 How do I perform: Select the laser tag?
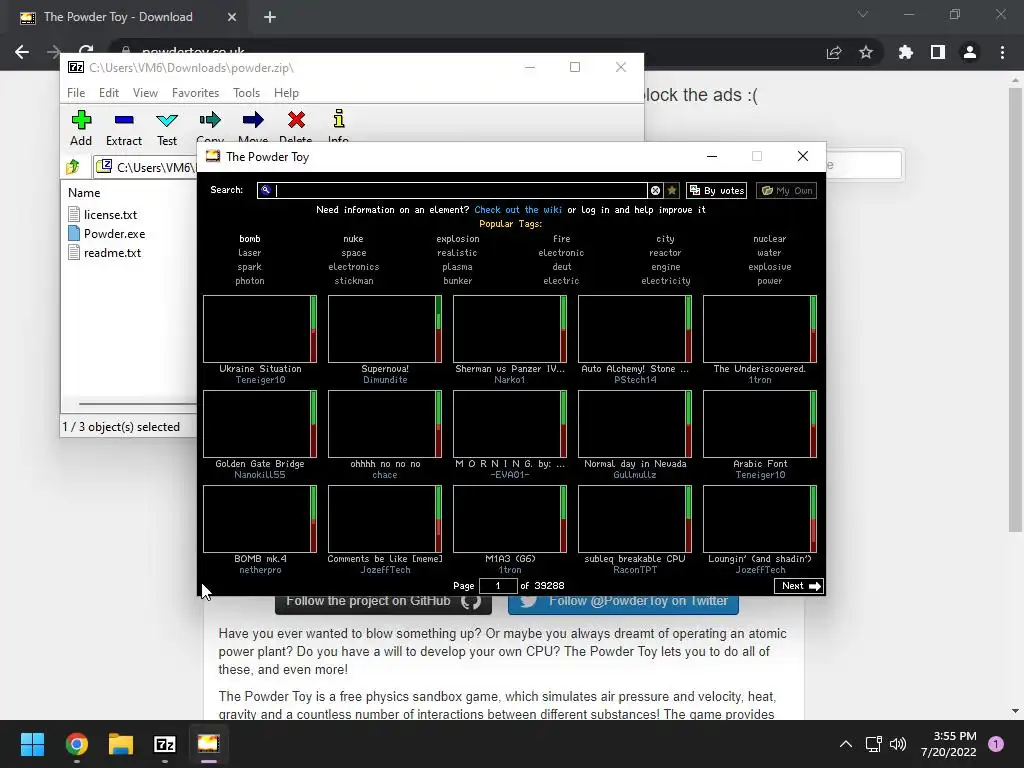point(249,253)
